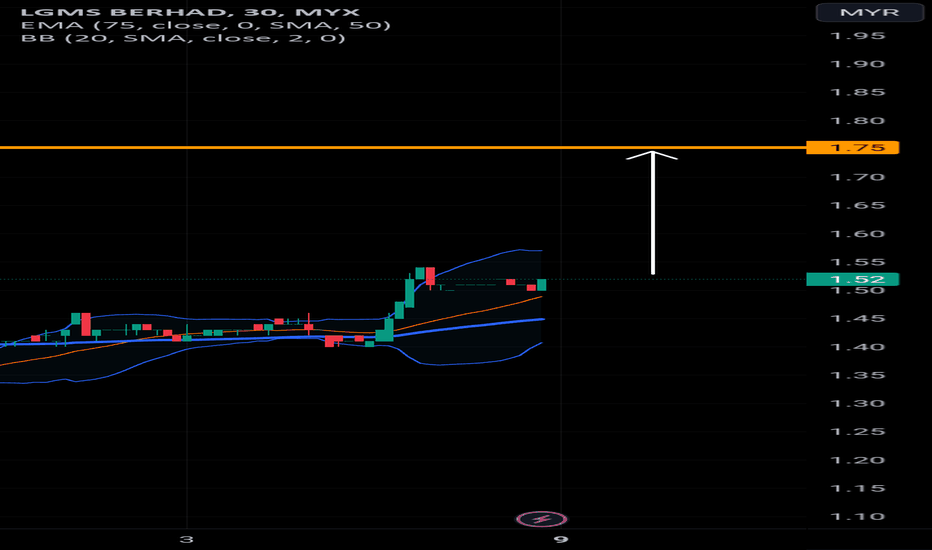Click the 1.90 price axis label
The height and width of the screenshot is (550, 932).
tap(857, 64)
